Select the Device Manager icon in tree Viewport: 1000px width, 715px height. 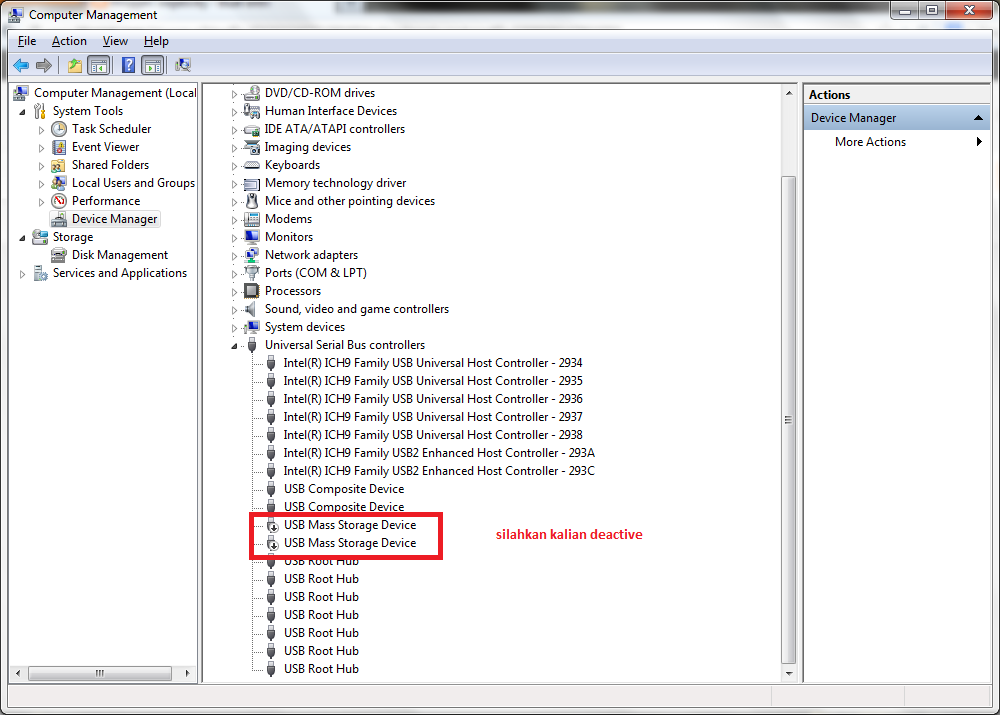59,219
